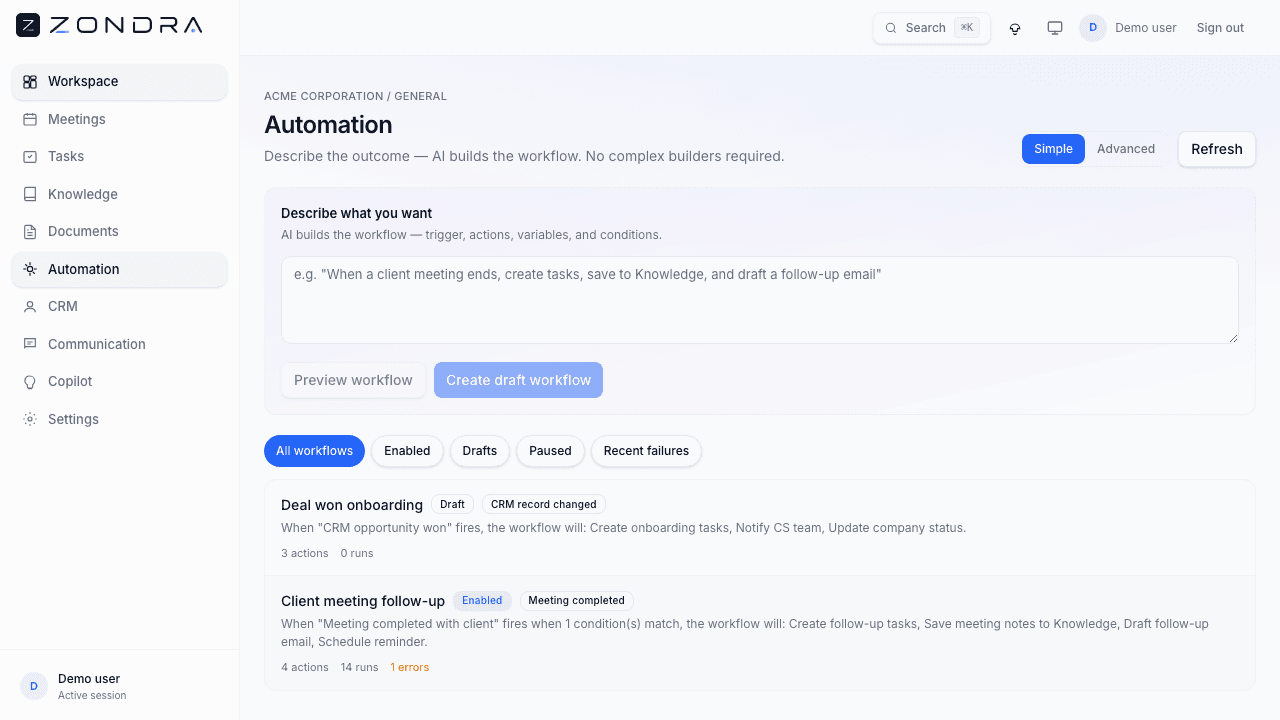
Task: Click Create draft workflow button
Action: [x=518, y=380]
